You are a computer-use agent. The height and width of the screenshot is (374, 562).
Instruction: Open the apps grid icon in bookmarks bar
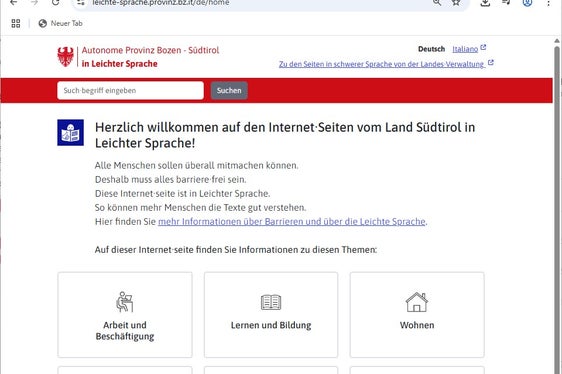[16, 23]
